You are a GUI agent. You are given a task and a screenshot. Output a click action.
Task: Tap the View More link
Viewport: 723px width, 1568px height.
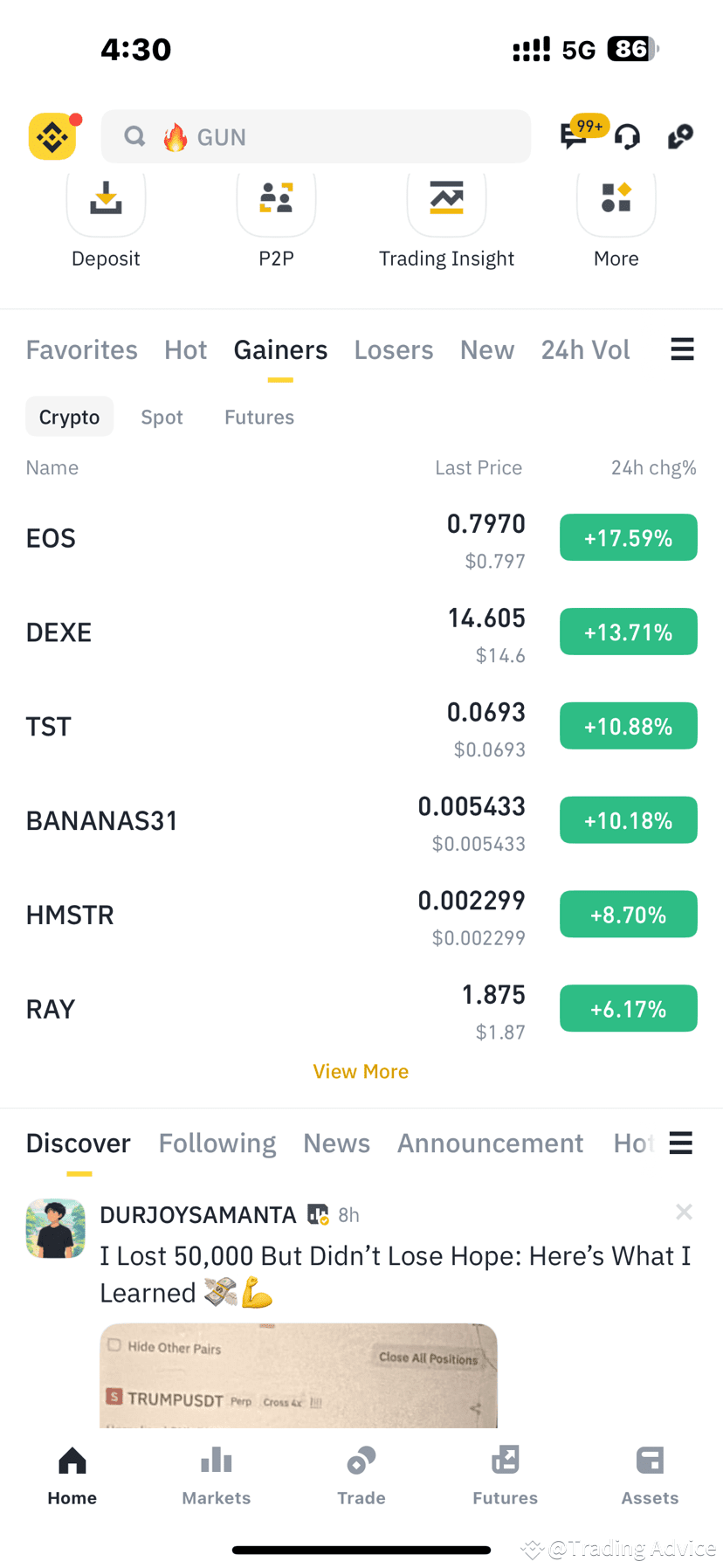(x=361, y=1071)
